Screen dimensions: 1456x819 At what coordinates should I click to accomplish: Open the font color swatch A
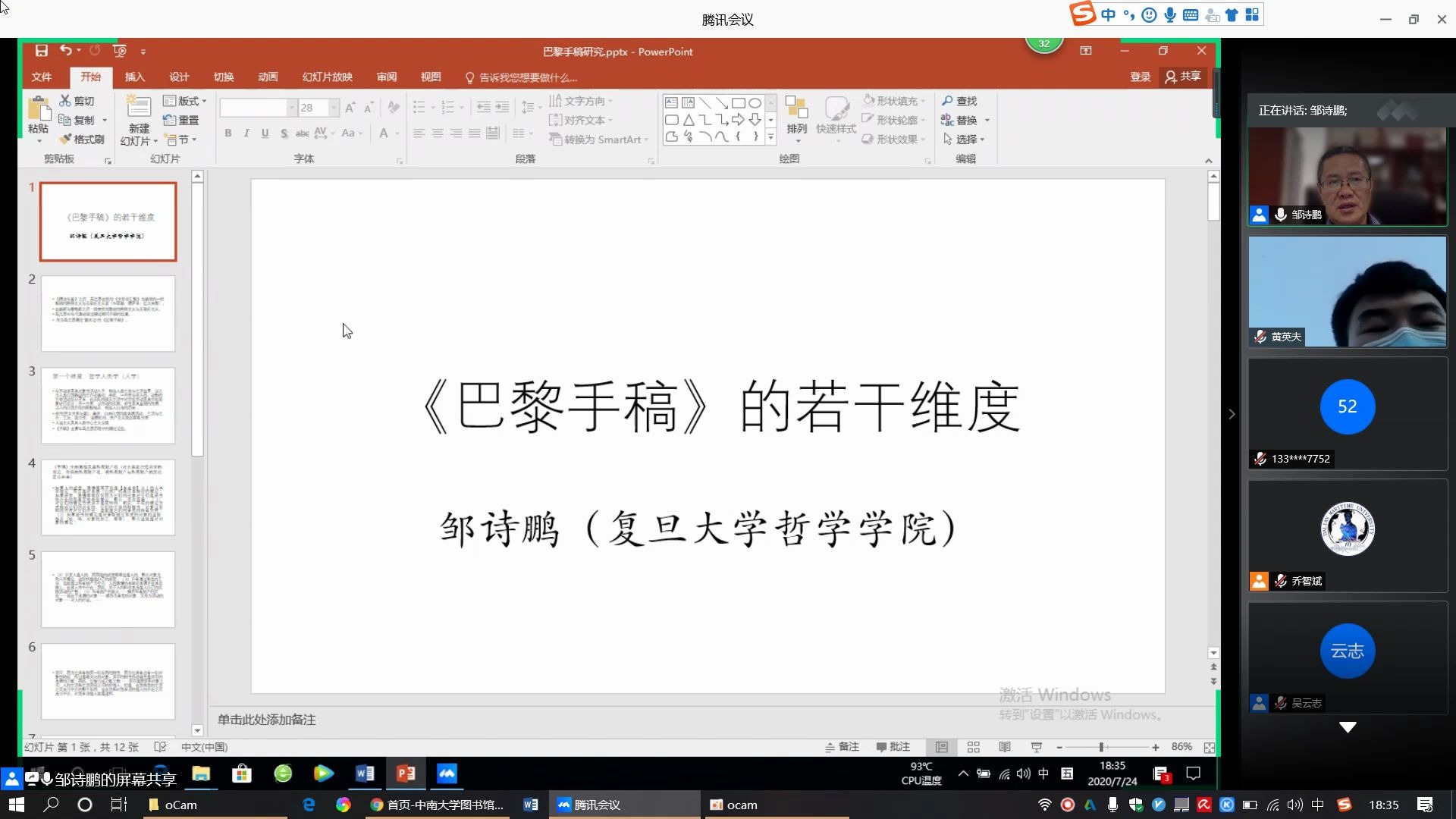[x=384, y=133]
